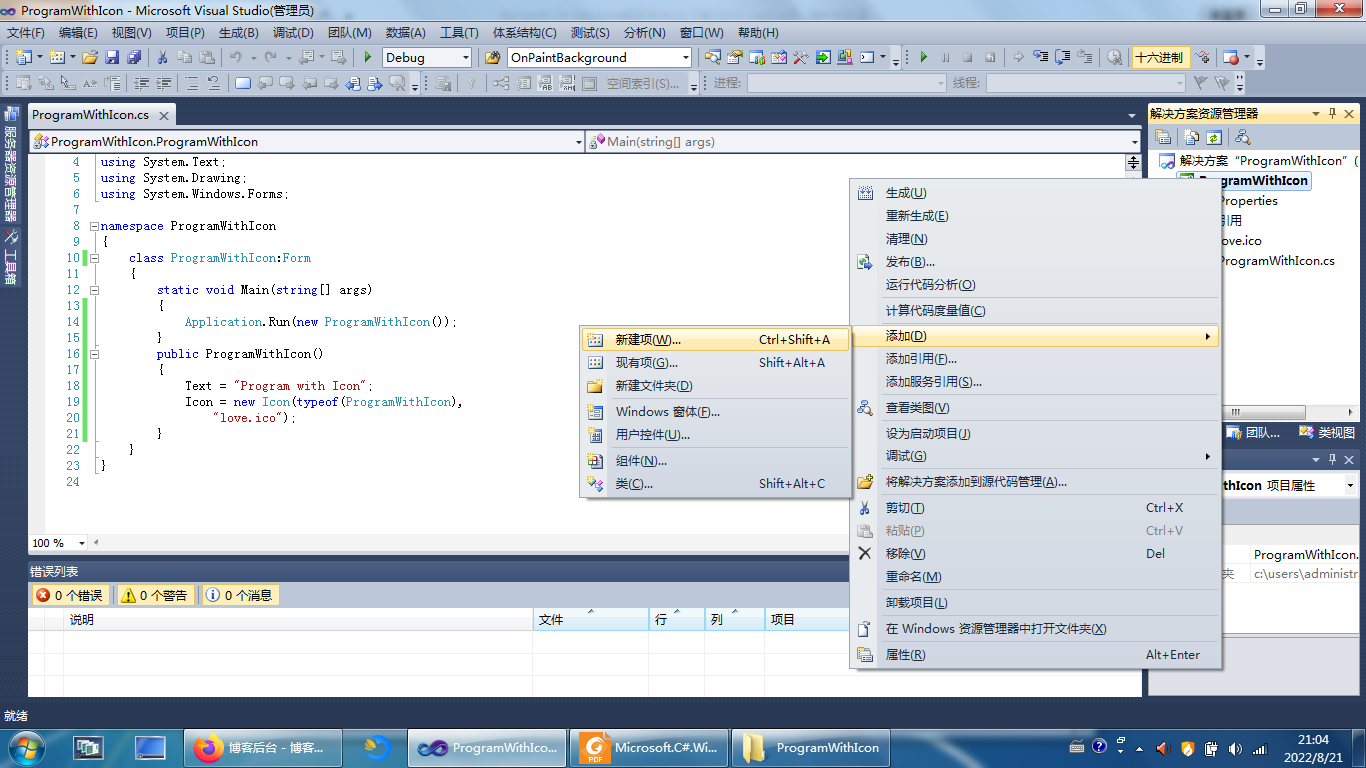Click Add Reference (添加引用) in context menu
The image size is (1366, 768).
[1035, 359]
